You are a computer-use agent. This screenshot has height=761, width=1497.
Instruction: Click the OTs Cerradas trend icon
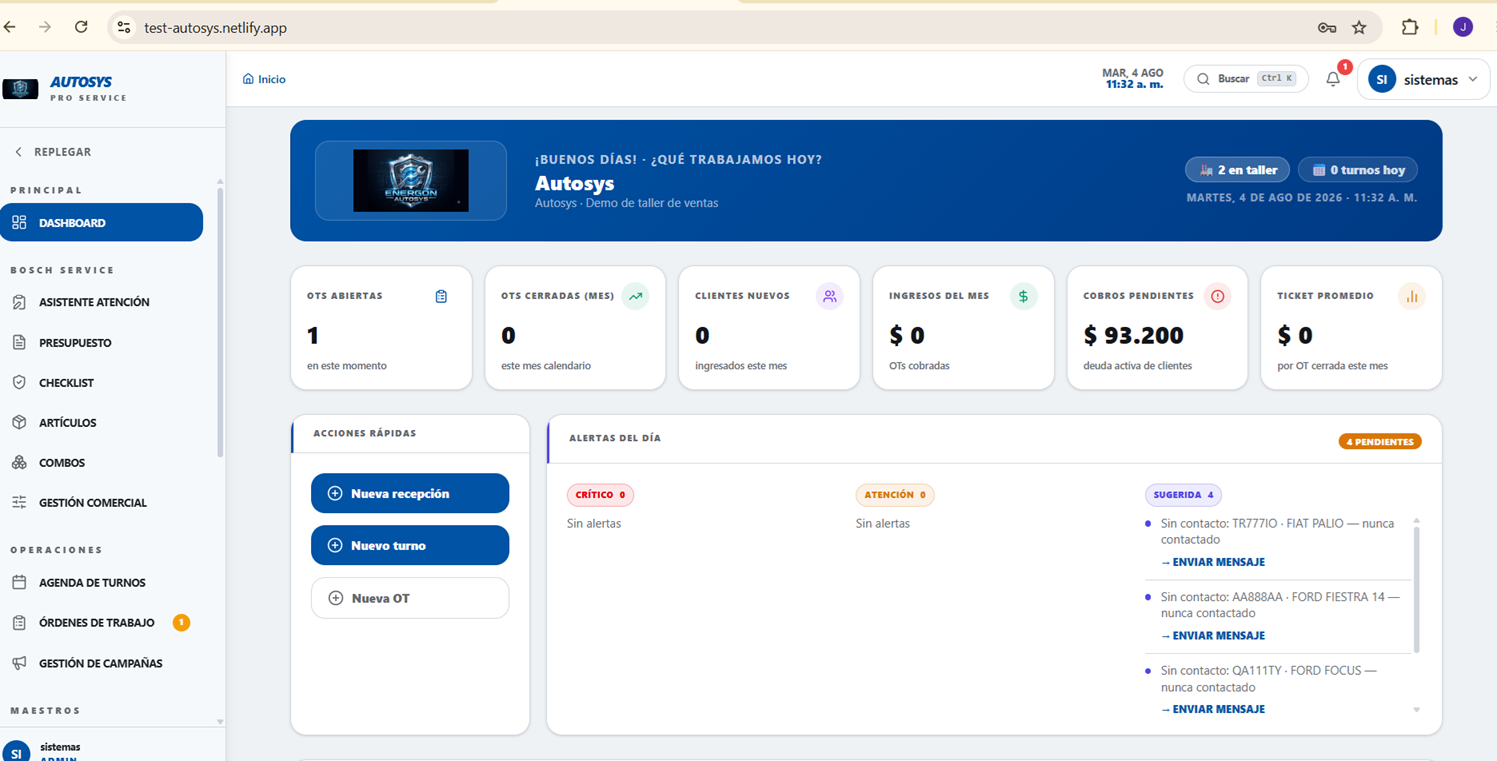[x=635, y=296]
